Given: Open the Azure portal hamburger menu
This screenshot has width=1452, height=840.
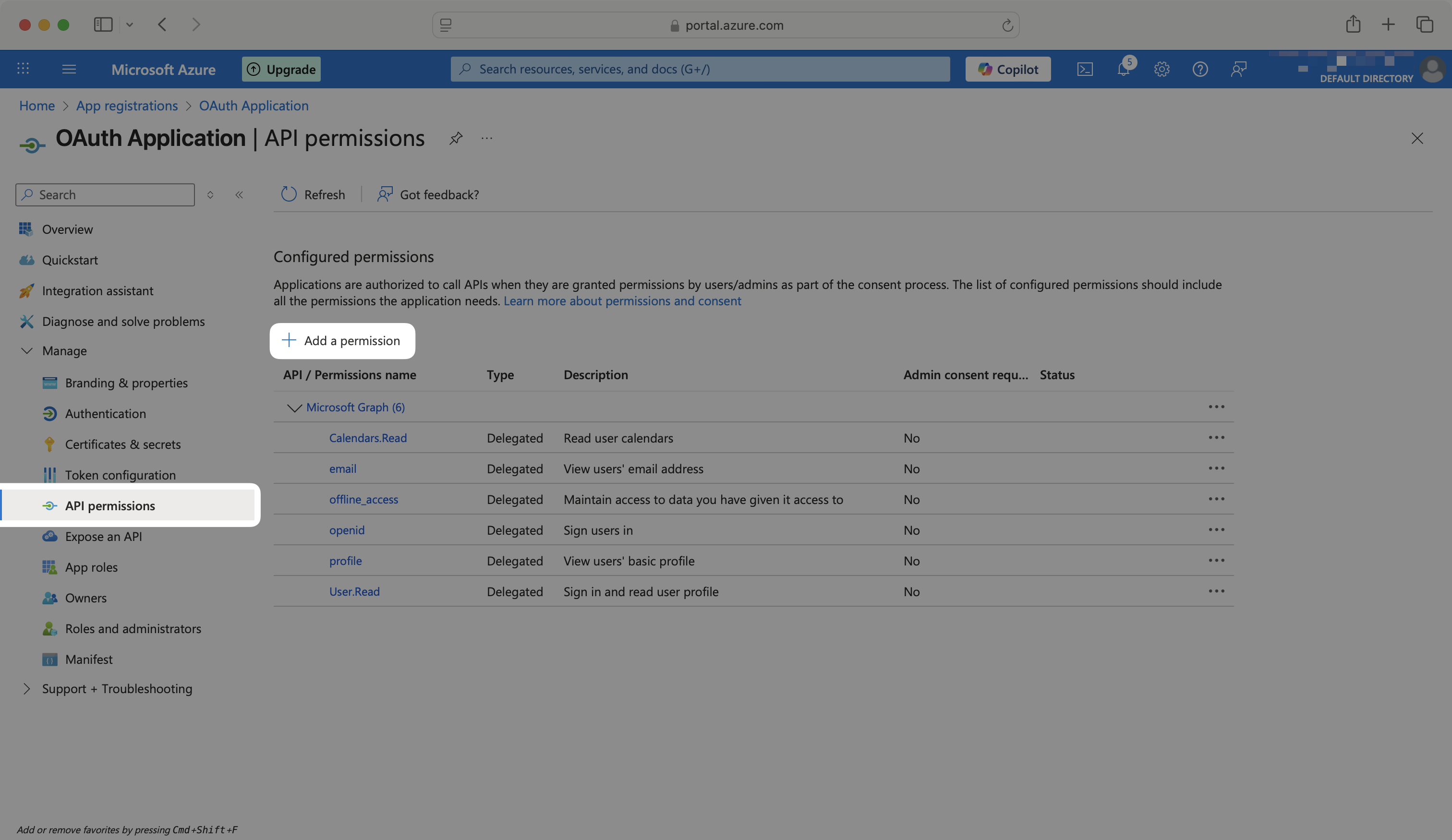Looking at the screenshot, I should 69,69.
